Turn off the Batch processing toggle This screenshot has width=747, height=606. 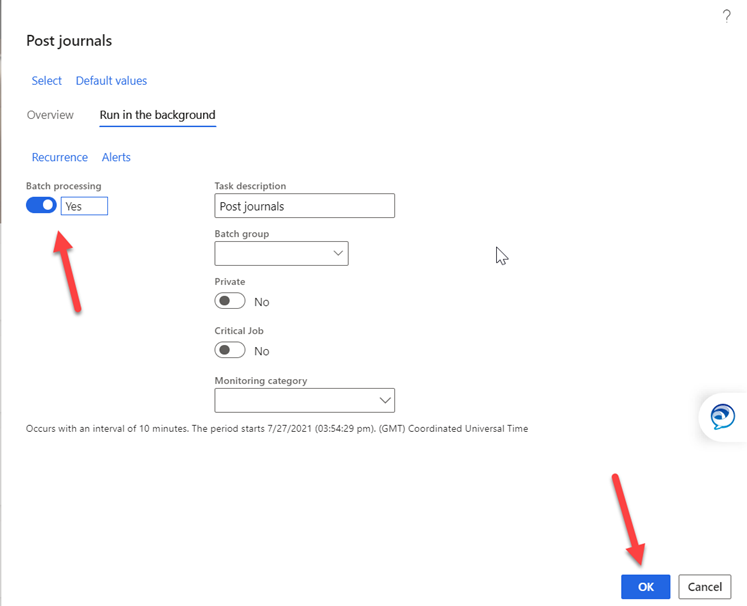[41, 205]
